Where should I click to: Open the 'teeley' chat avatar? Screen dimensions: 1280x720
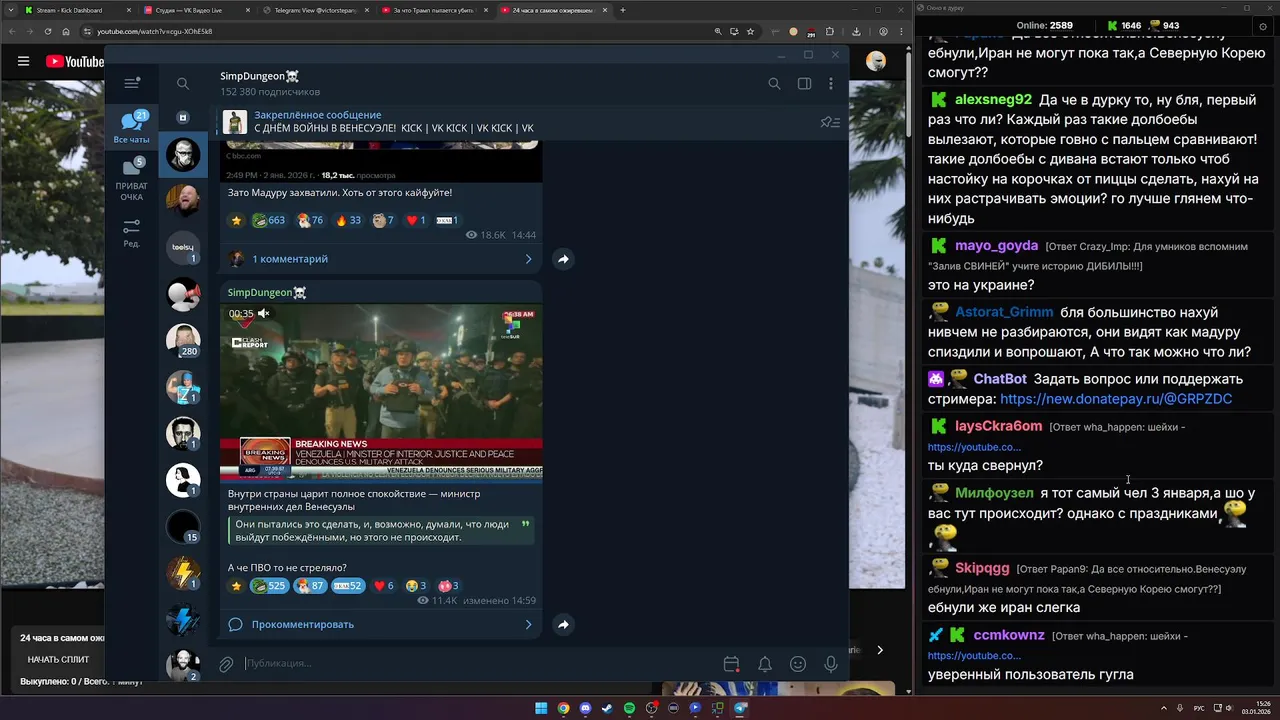pyautogui.click(x=183, y=247)
